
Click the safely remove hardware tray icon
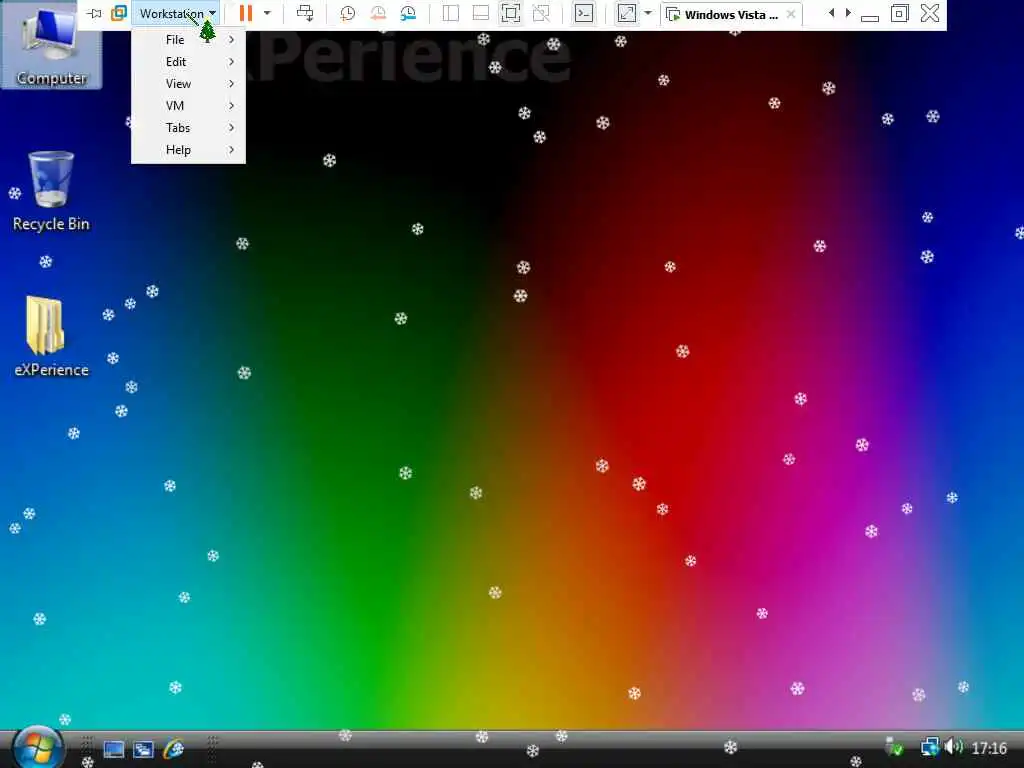(894, 747)
